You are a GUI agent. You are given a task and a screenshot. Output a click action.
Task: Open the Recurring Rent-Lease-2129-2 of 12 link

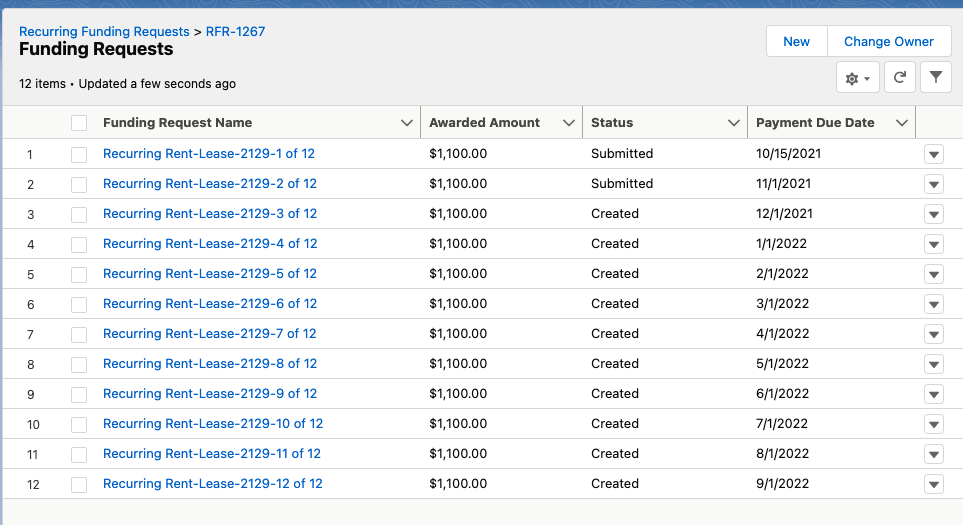(210, 184)
